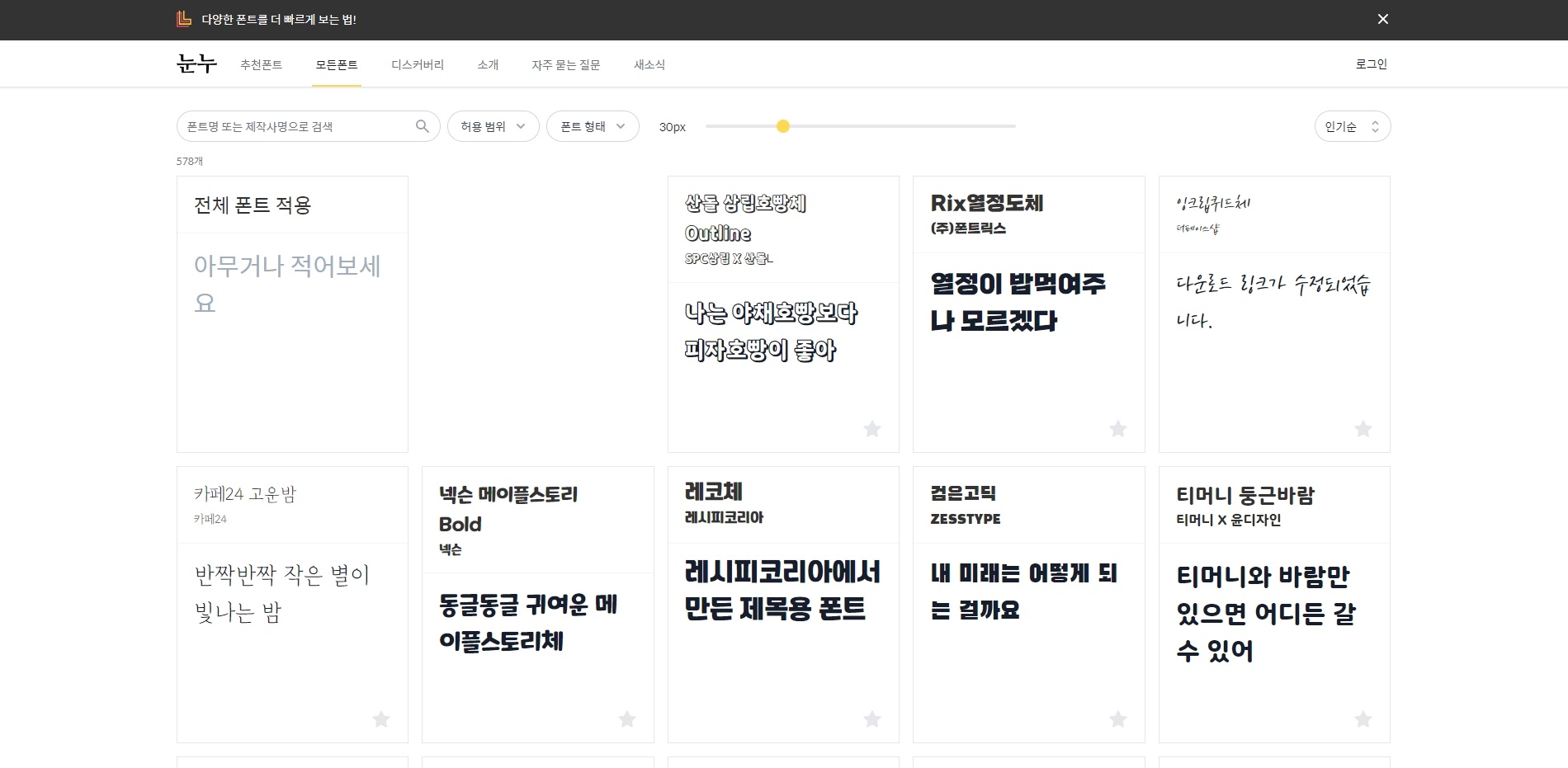Click the 카페24 maker name under 고운밤
Screen dimensions: 1568x768
[210, 519]
